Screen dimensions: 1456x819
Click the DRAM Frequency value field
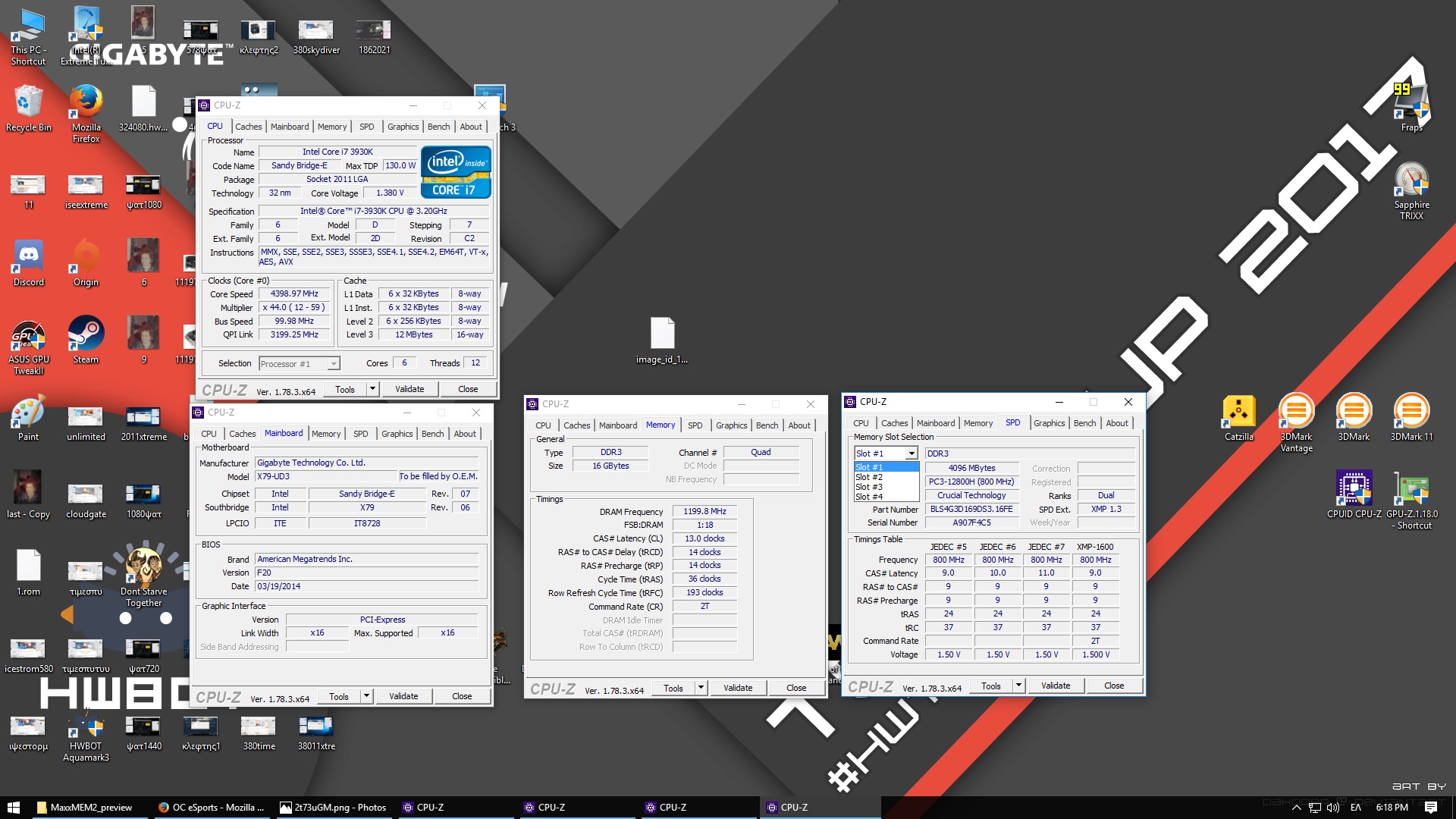704,512
